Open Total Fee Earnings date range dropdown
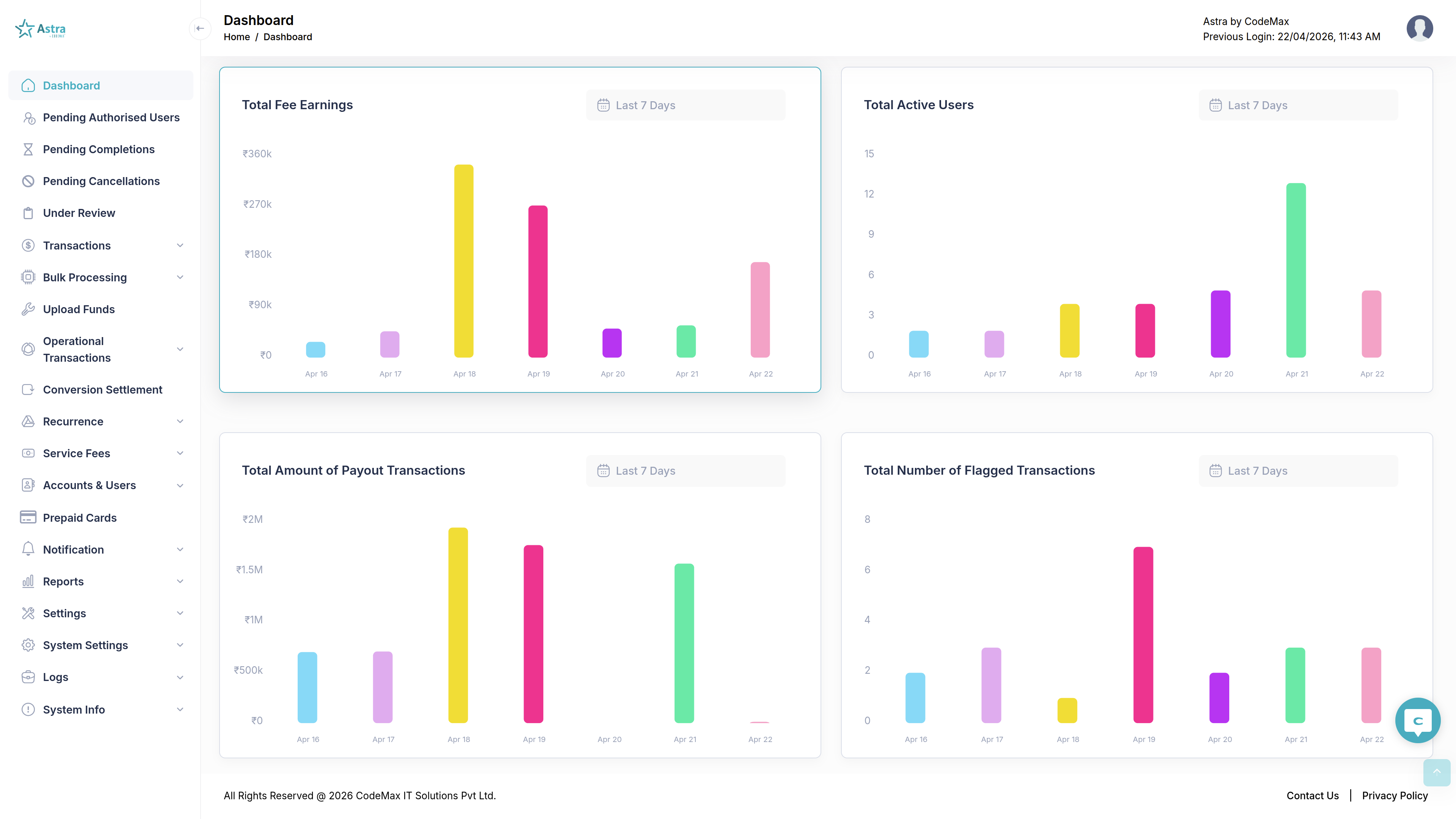Viewport: 1456px width, 819px height. pos(686,105)
